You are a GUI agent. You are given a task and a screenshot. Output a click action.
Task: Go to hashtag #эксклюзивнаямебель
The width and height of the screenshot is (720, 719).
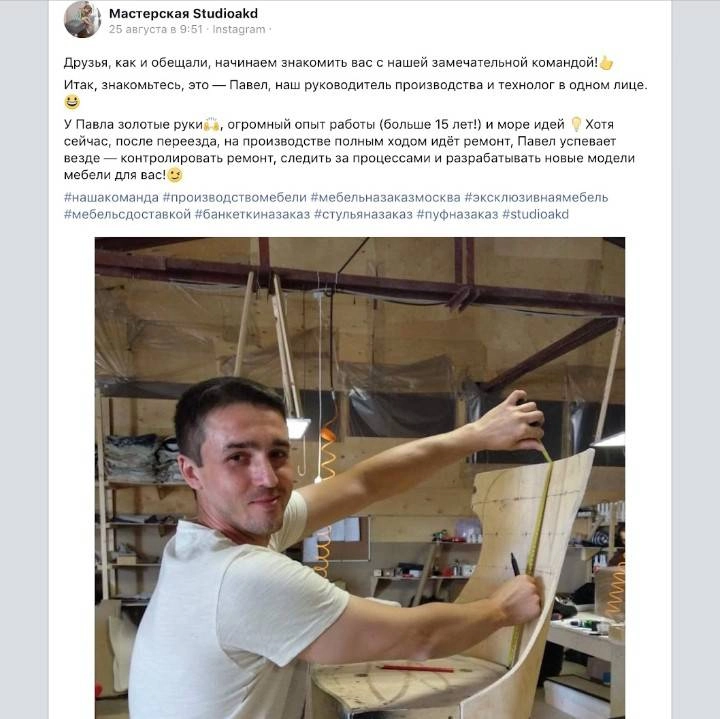click(x=536, y=197)
